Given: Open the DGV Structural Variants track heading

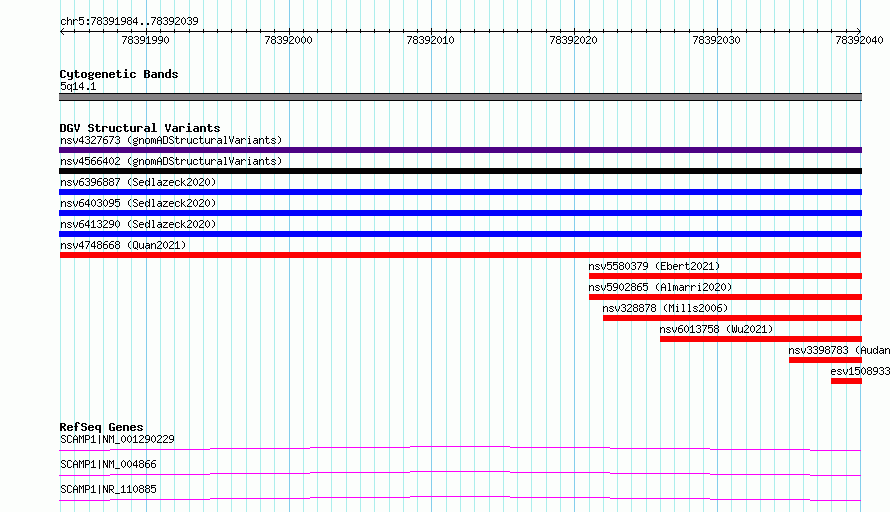Looking at the screenshot, I should pyautogui.click(x=140, y=128).
